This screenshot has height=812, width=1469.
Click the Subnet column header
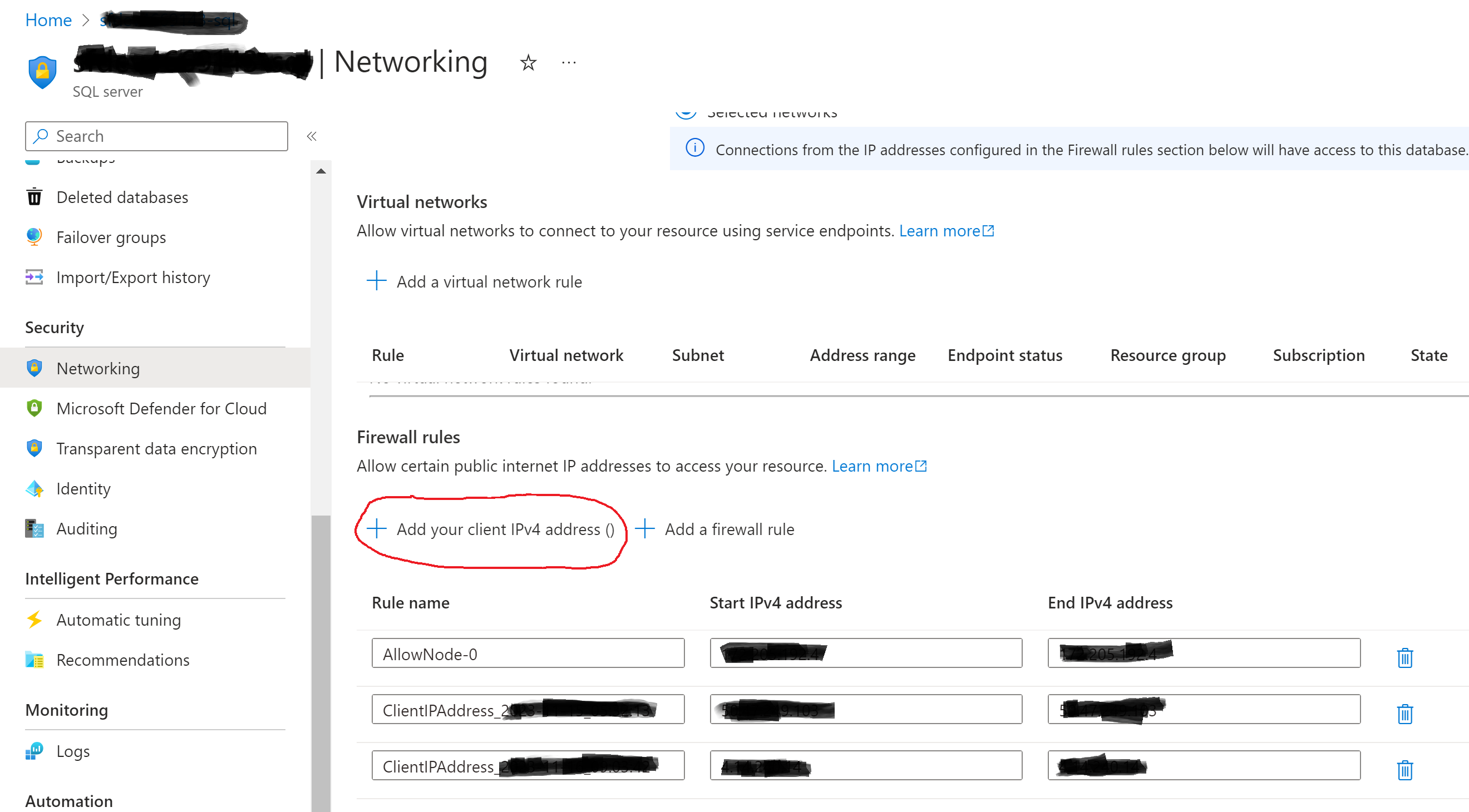(x=698, y=355)
